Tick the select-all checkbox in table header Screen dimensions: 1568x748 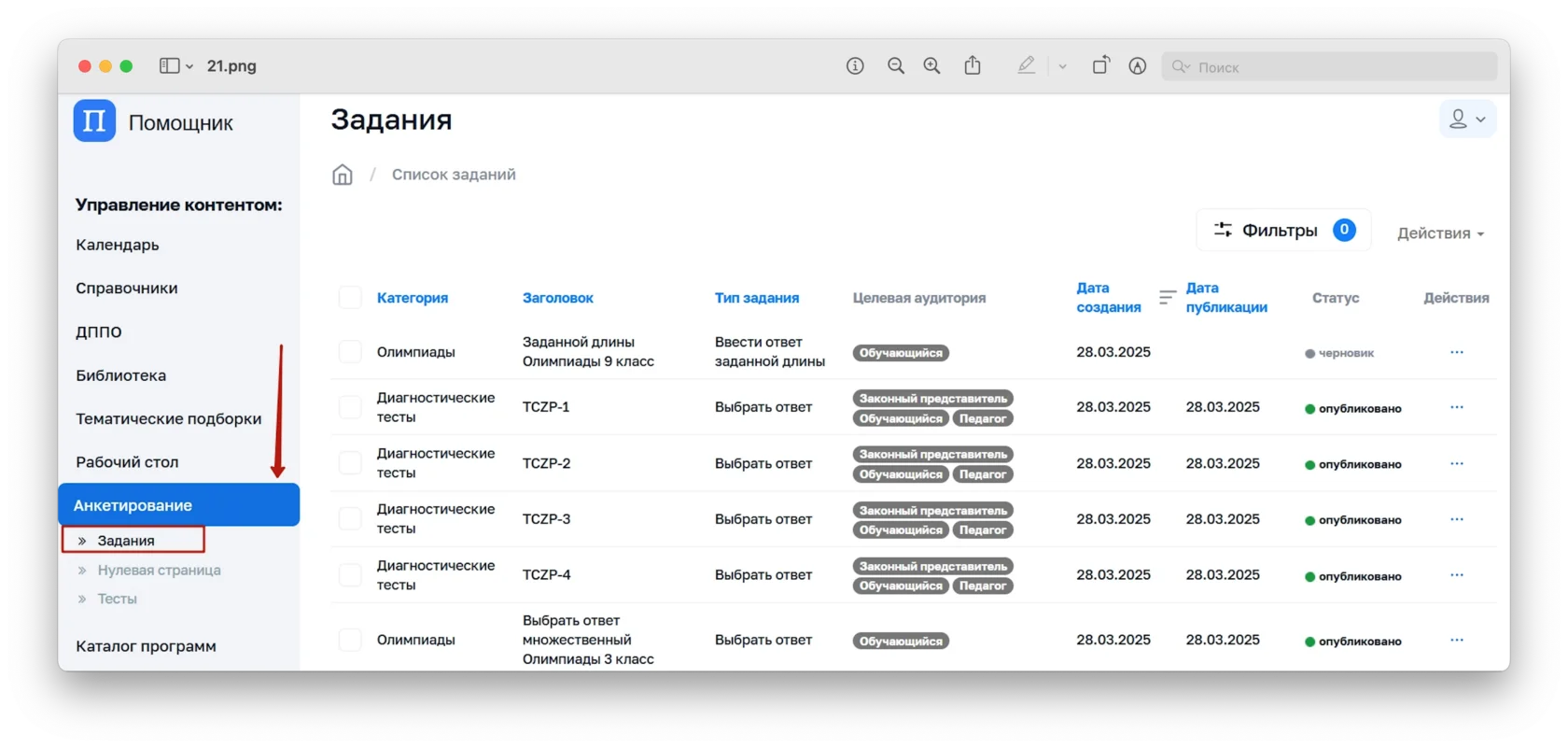(350, 298)
